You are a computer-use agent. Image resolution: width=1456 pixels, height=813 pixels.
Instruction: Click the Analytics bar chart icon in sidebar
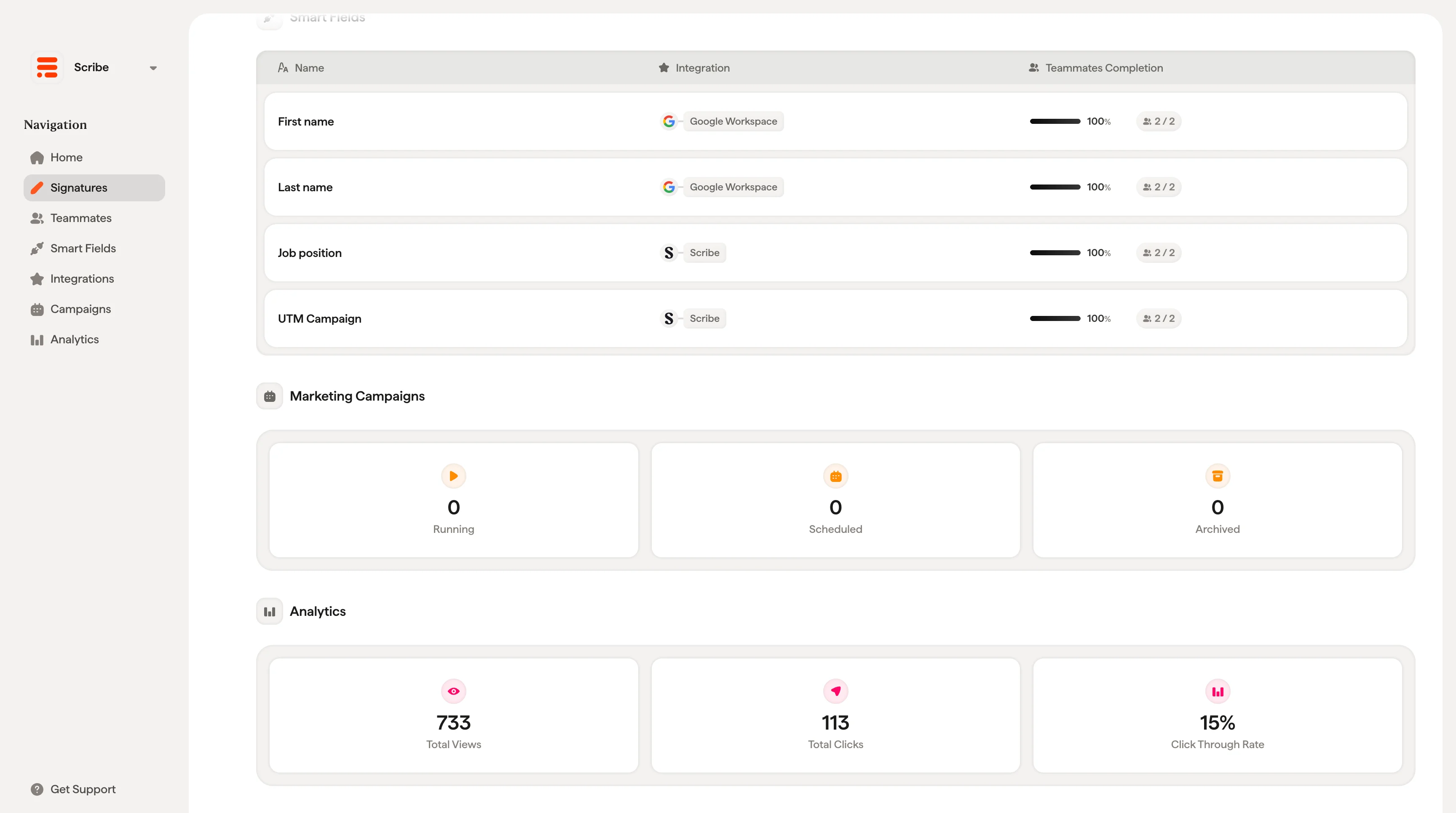pyautogui.click(x=37, y=340)
